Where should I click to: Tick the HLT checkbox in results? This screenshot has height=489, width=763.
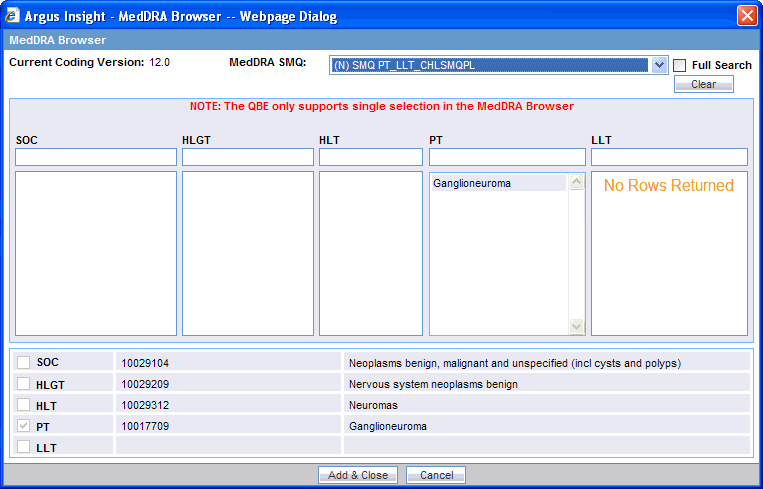tap(23, 405)
